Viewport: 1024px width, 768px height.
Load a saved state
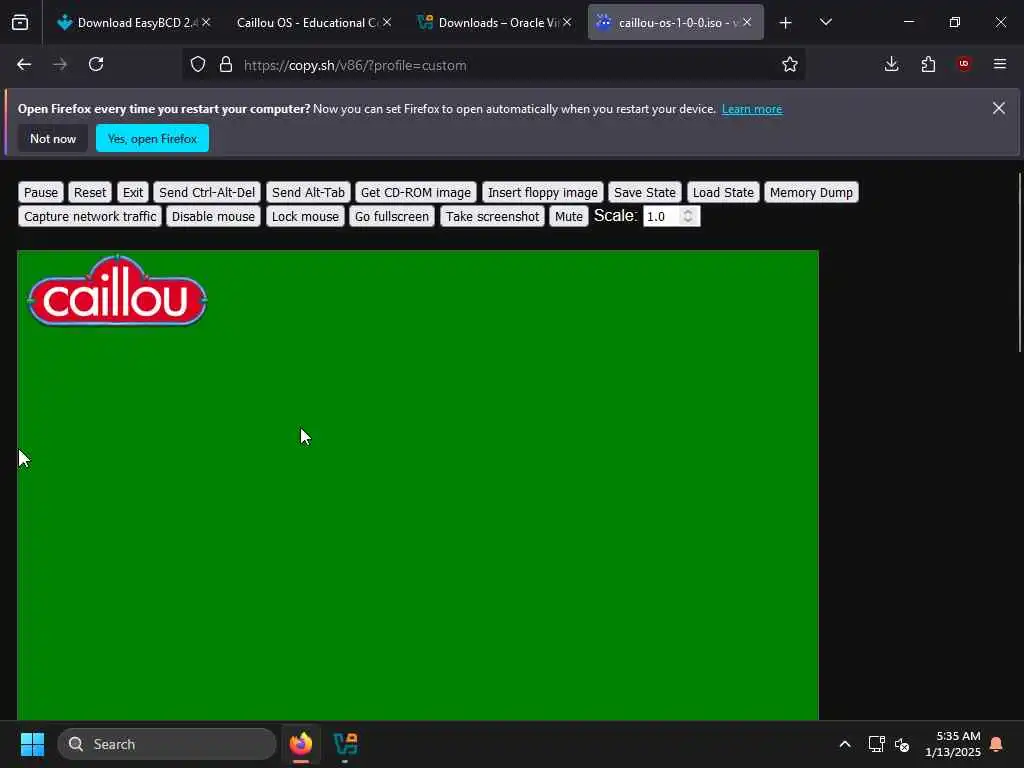click(x=723, y=193)
